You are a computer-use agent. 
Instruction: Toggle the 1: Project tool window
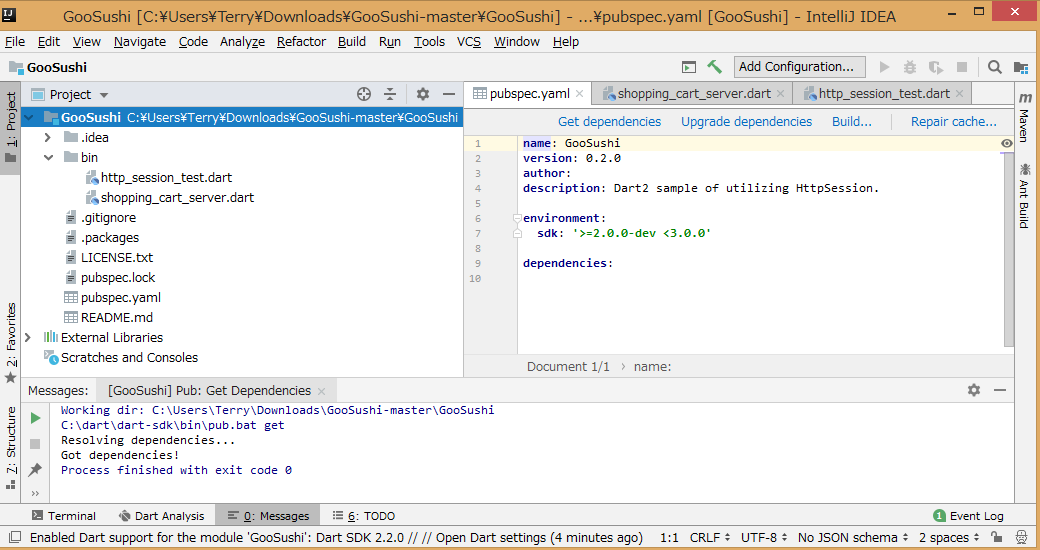tap(11, 127)
